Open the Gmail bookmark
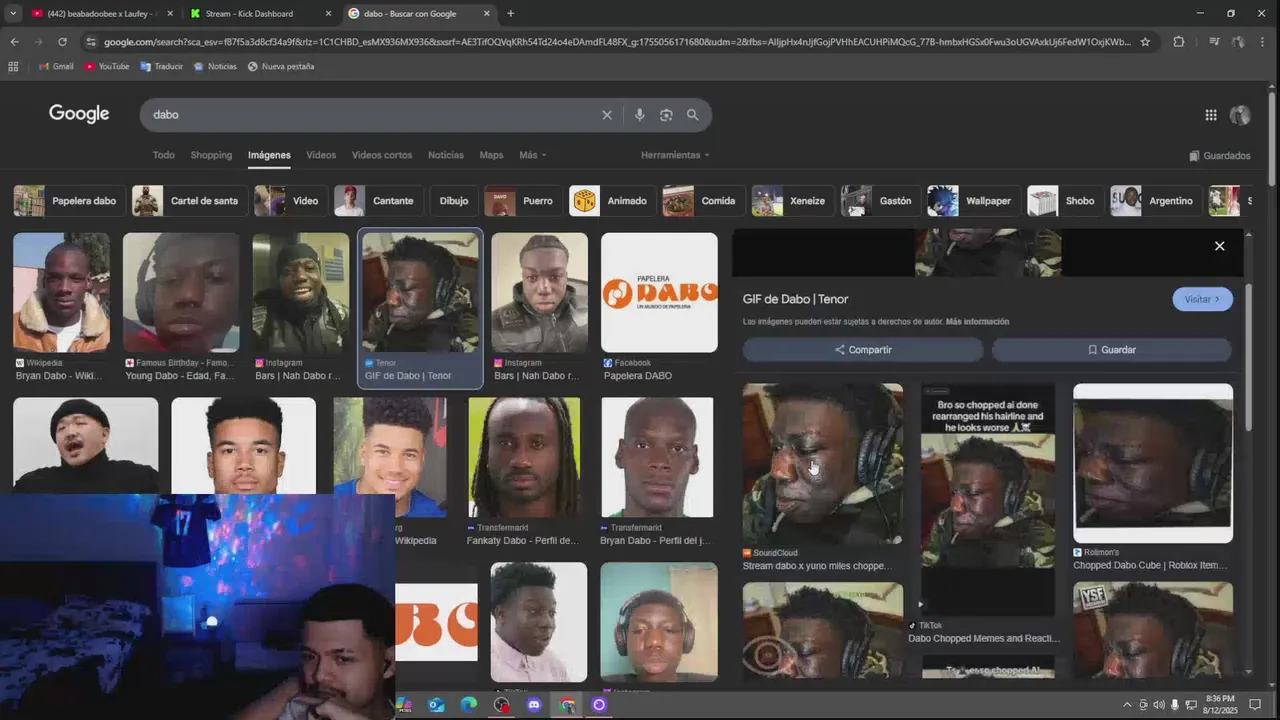 click(x=56, y=66)
